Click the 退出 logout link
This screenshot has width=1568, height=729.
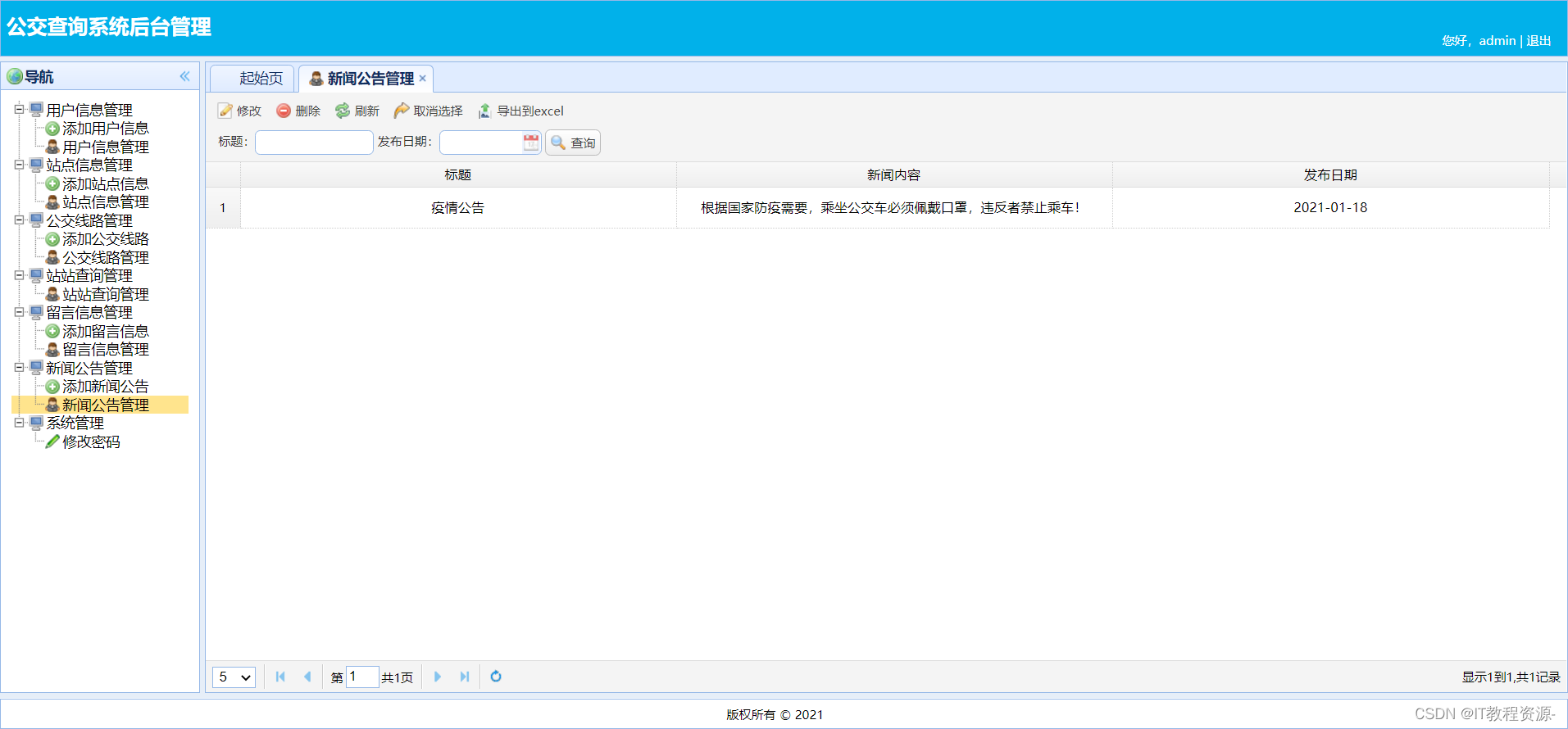click(1538, 41)
